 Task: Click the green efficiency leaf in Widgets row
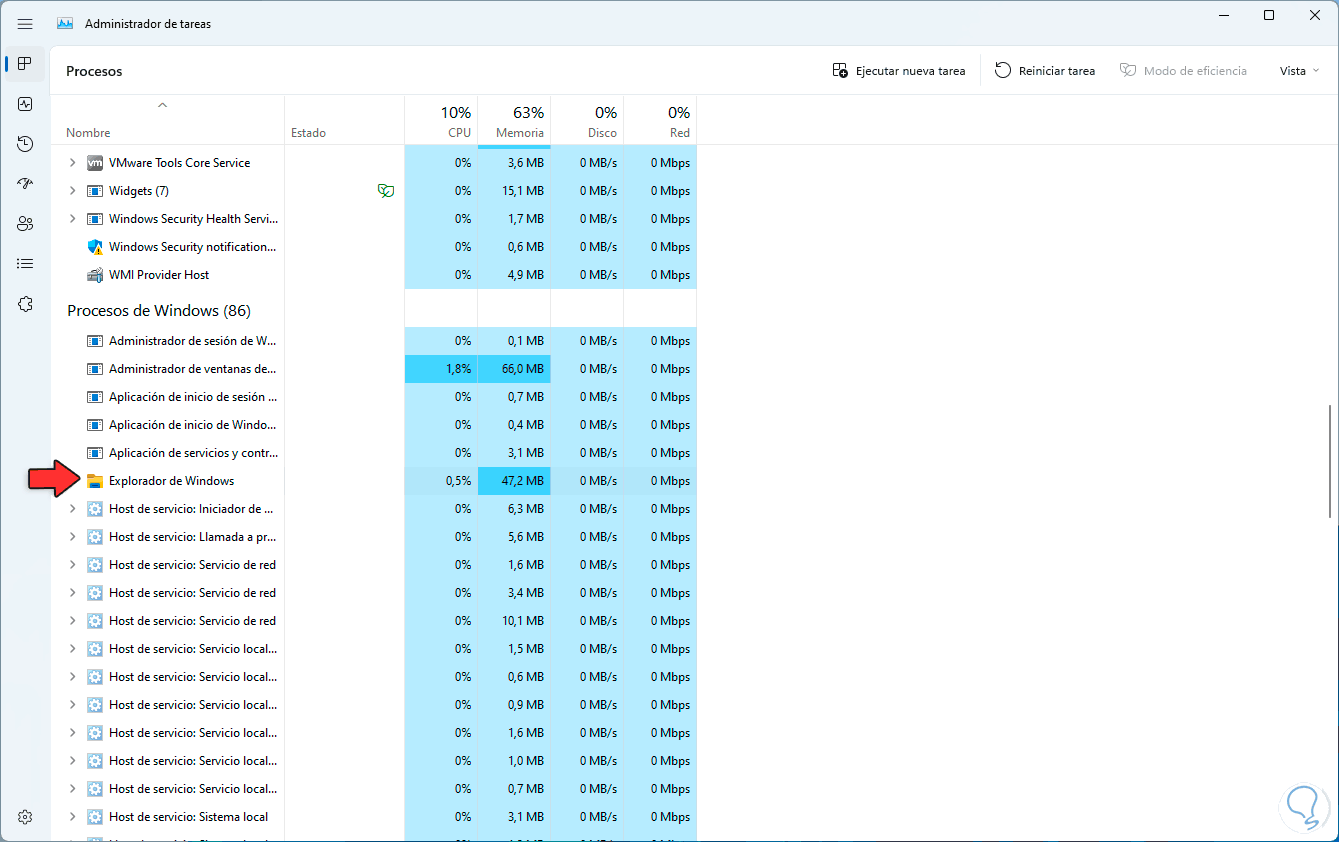coord(385,191)
